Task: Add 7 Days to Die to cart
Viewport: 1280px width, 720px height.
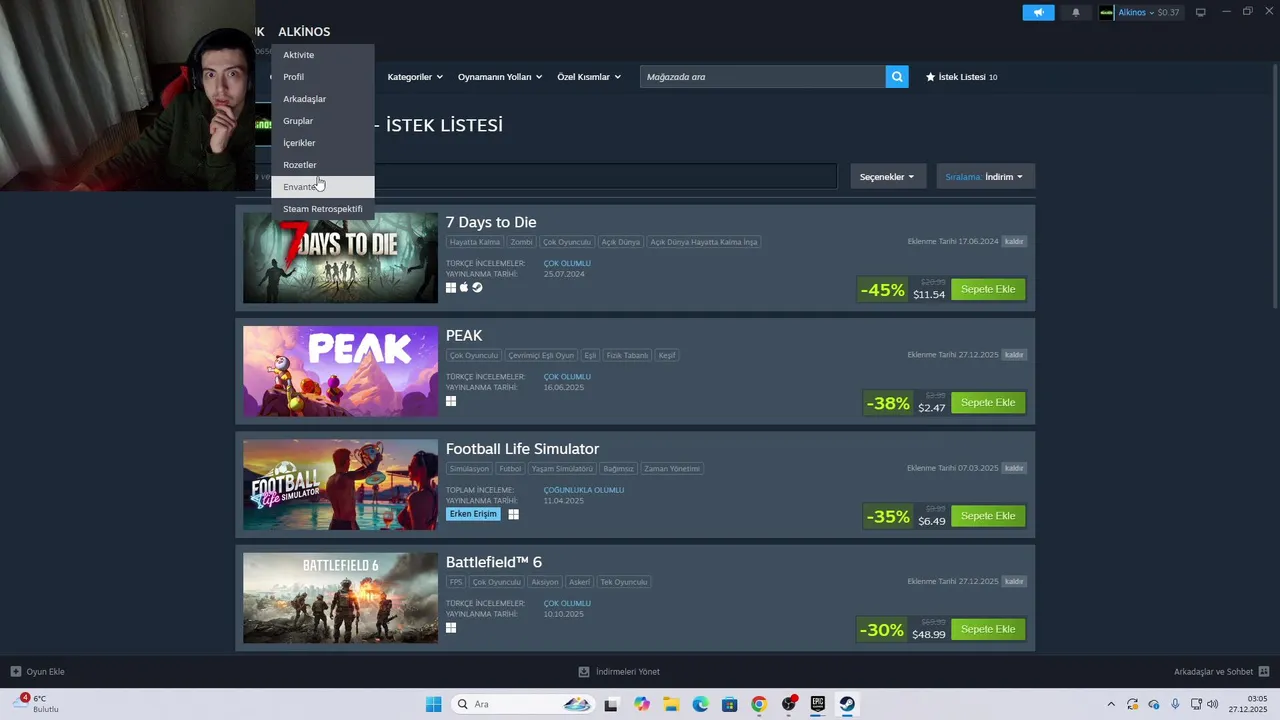Action: coord(988,289)
